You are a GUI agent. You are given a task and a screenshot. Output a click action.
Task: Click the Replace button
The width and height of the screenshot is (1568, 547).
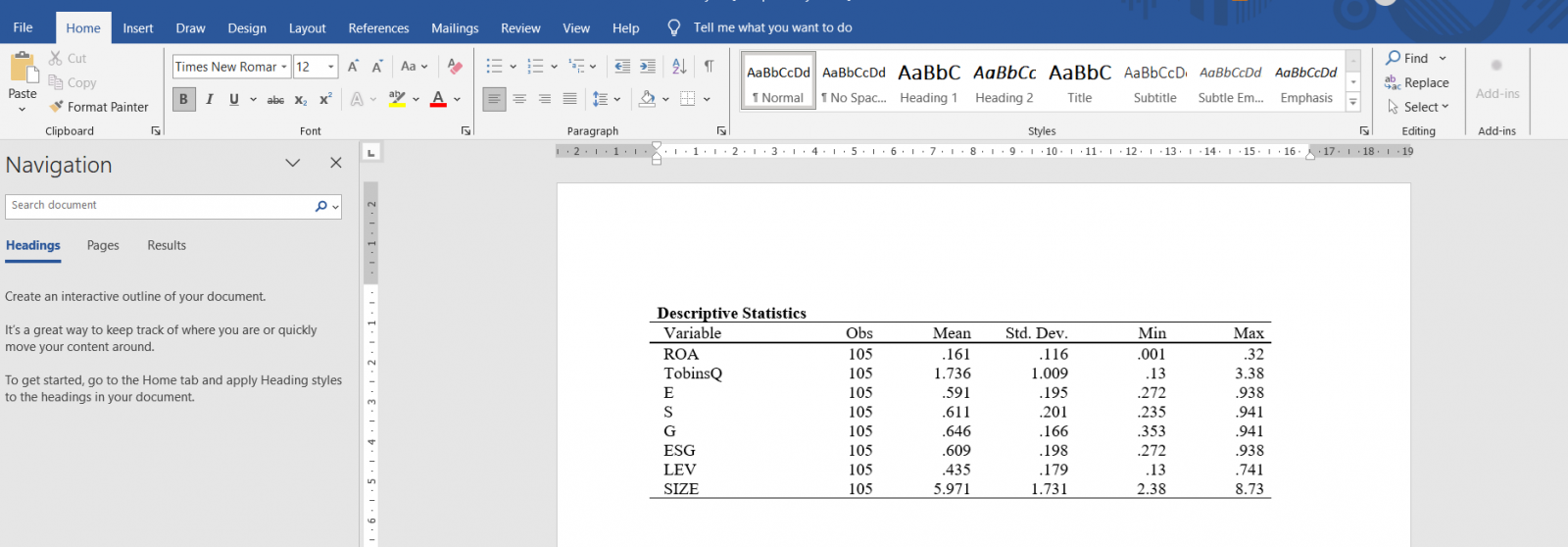(1417, 83)
